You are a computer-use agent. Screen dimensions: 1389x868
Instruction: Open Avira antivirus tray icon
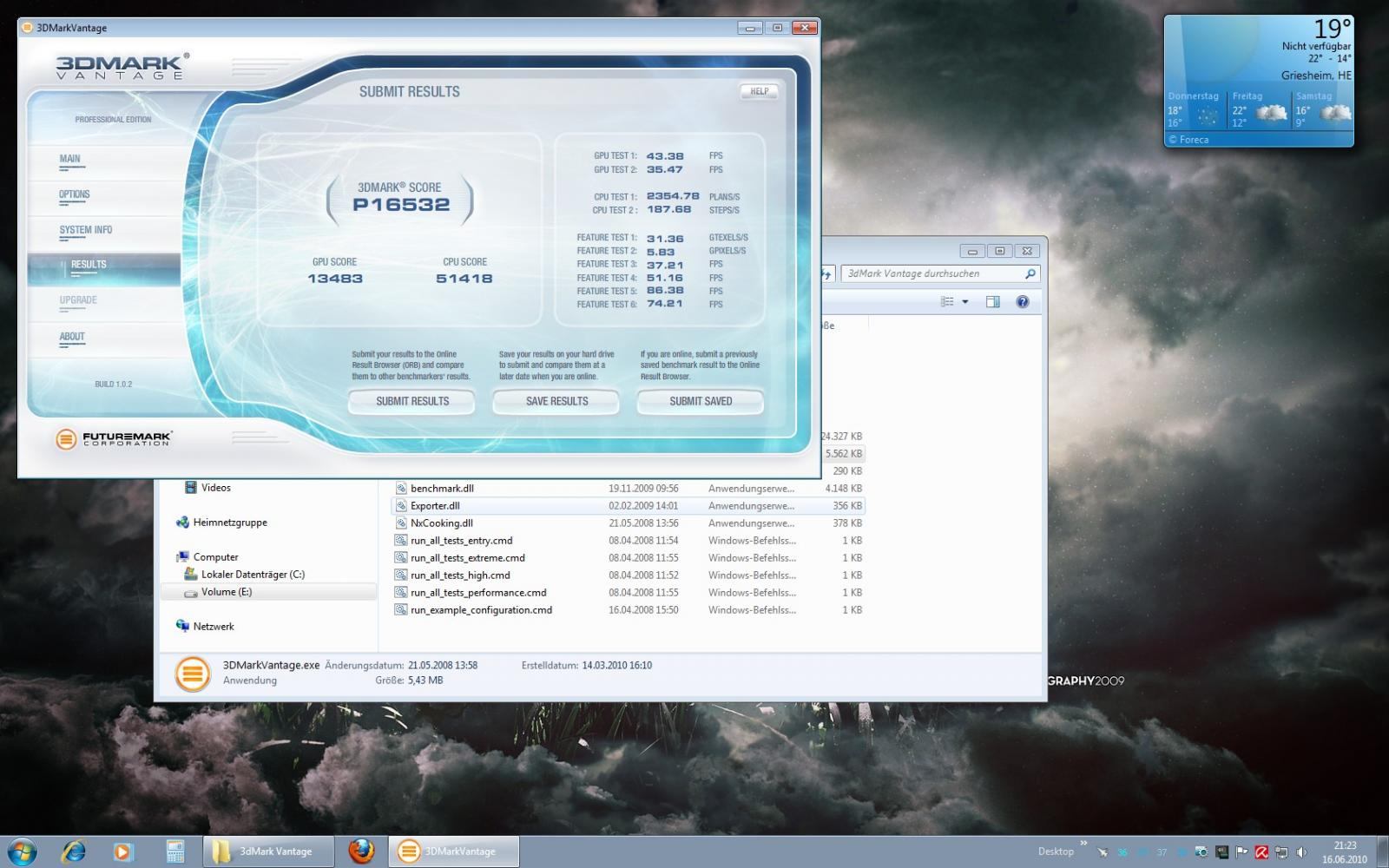point(1262,852)
